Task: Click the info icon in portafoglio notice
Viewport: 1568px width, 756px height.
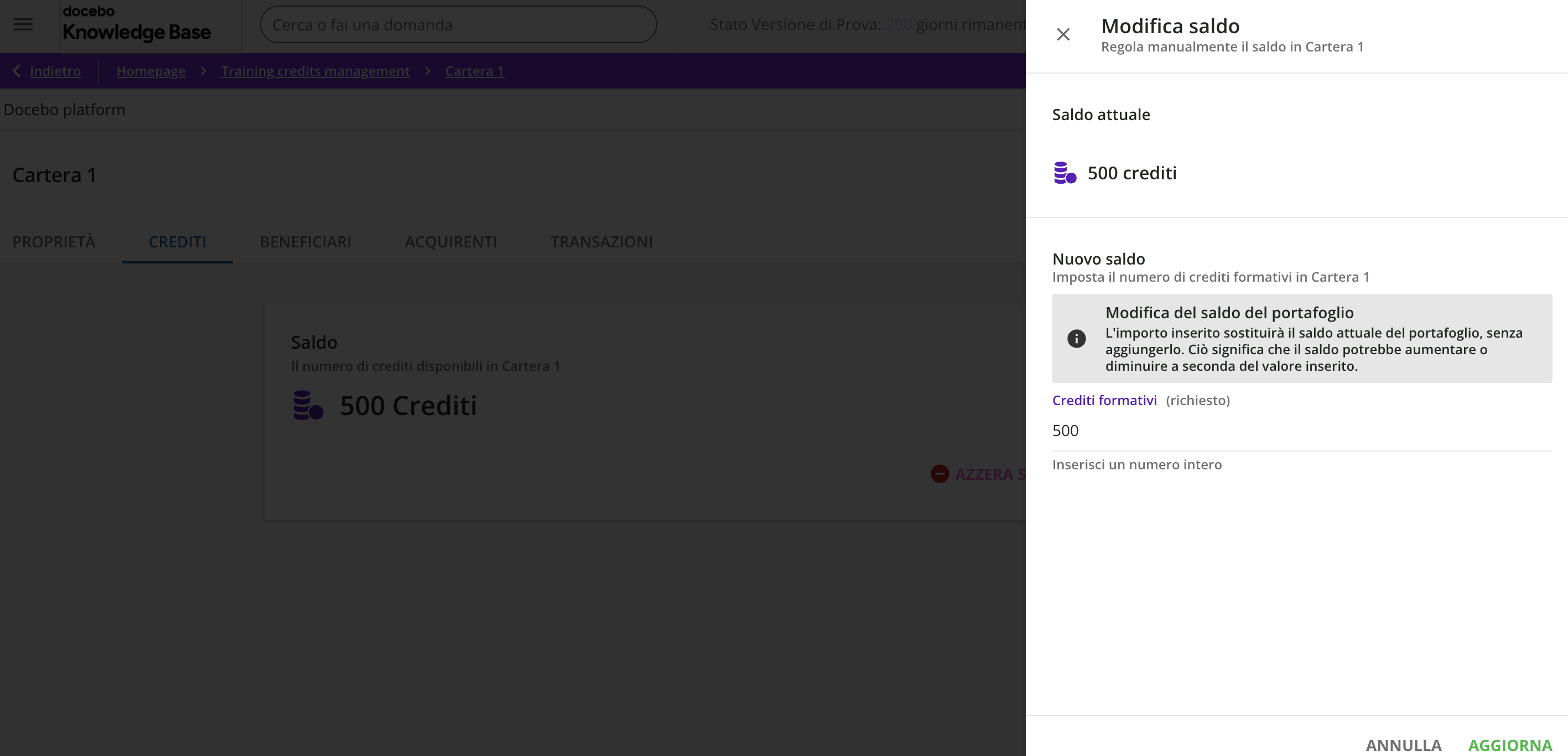Action: (x=1076, y=339)
